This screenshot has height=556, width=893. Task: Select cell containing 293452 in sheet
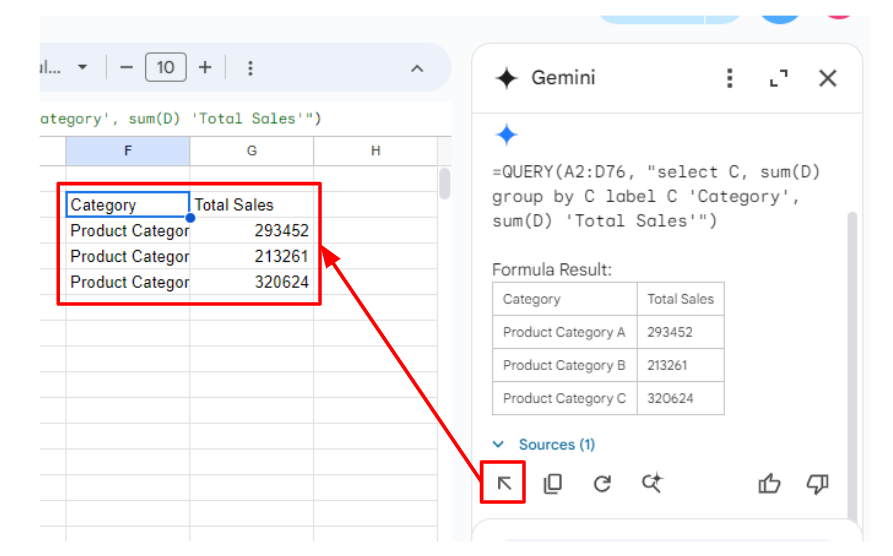tap(252, 231)
